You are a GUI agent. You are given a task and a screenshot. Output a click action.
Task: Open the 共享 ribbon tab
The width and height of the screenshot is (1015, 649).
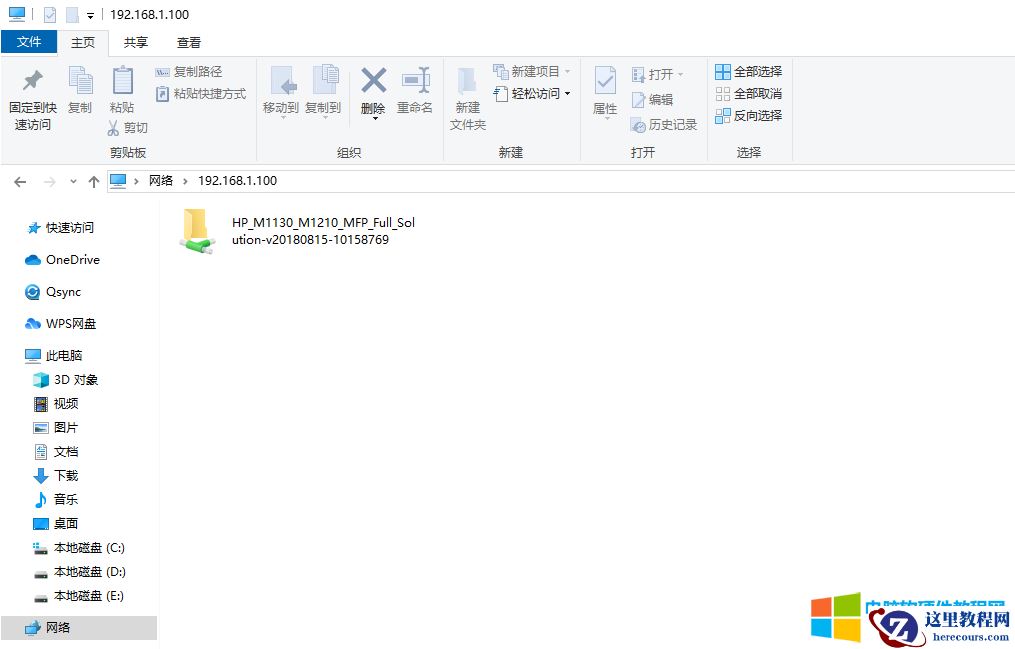135,42
